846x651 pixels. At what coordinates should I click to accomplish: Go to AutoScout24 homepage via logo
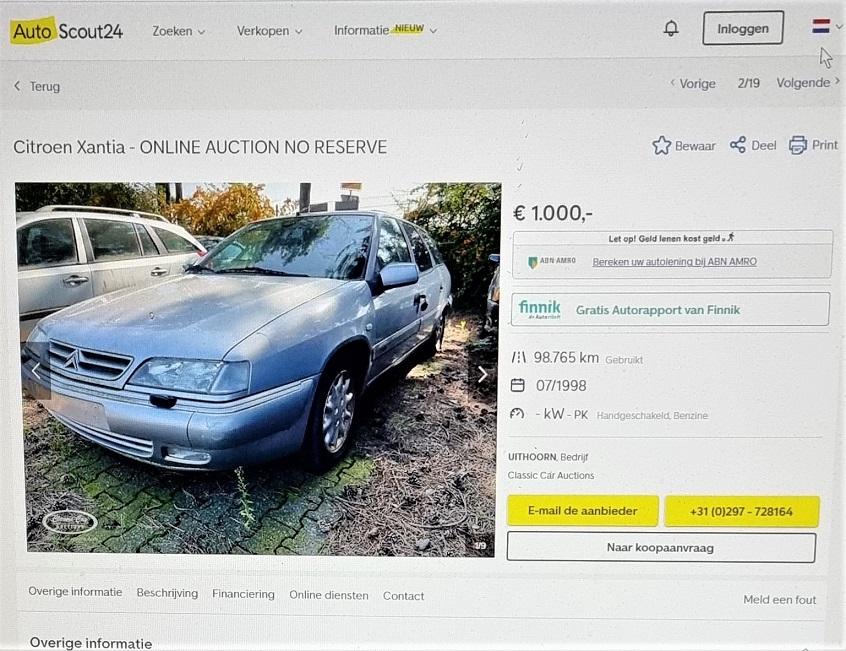[x=67, y=31]
